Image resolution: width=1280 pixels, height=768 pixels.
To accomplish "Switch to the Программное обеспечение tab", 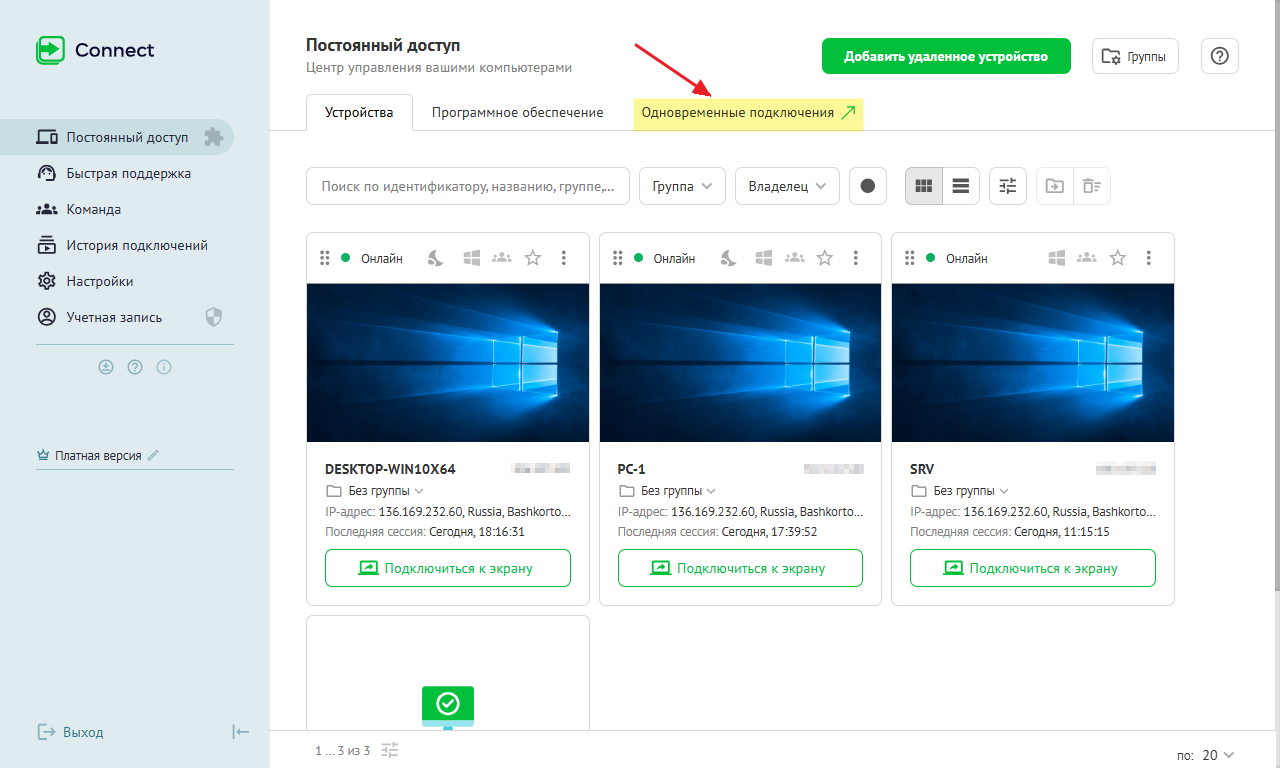I will 517,113.
